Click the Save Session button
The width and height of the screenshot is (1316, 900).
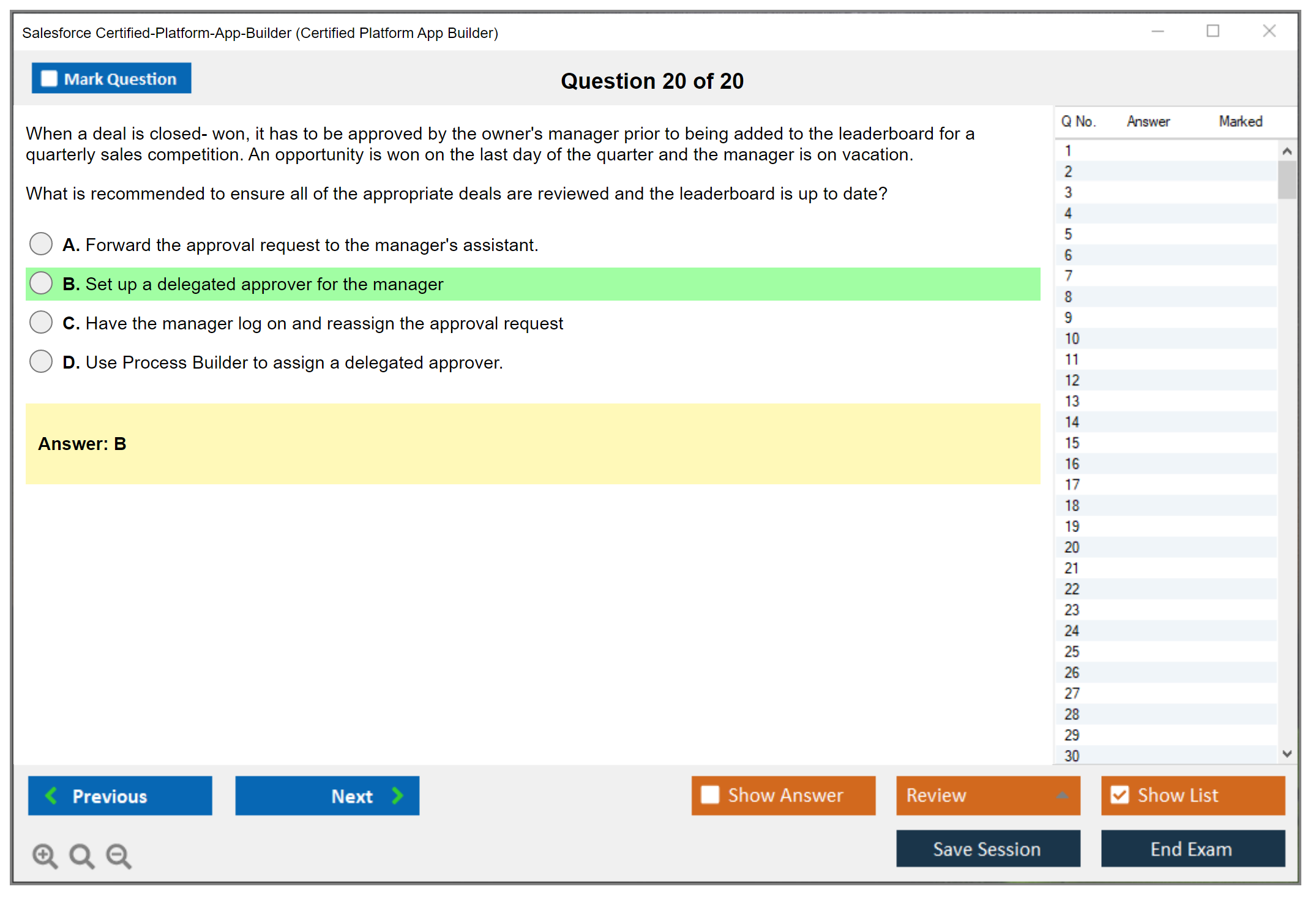987,849
